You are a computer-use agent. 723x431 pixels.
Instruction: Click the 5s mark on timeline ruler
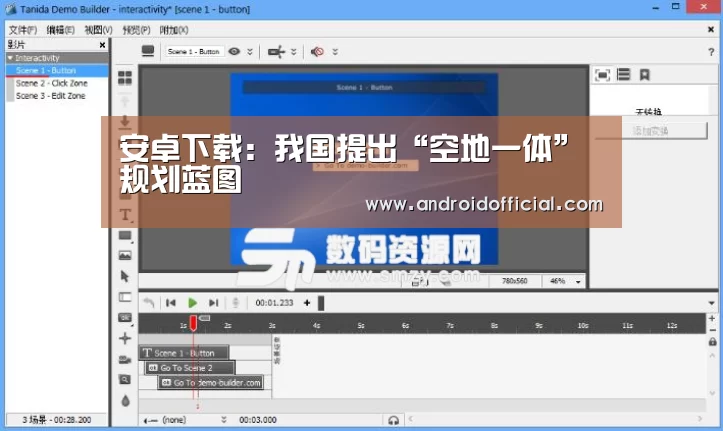click(361, 325)
